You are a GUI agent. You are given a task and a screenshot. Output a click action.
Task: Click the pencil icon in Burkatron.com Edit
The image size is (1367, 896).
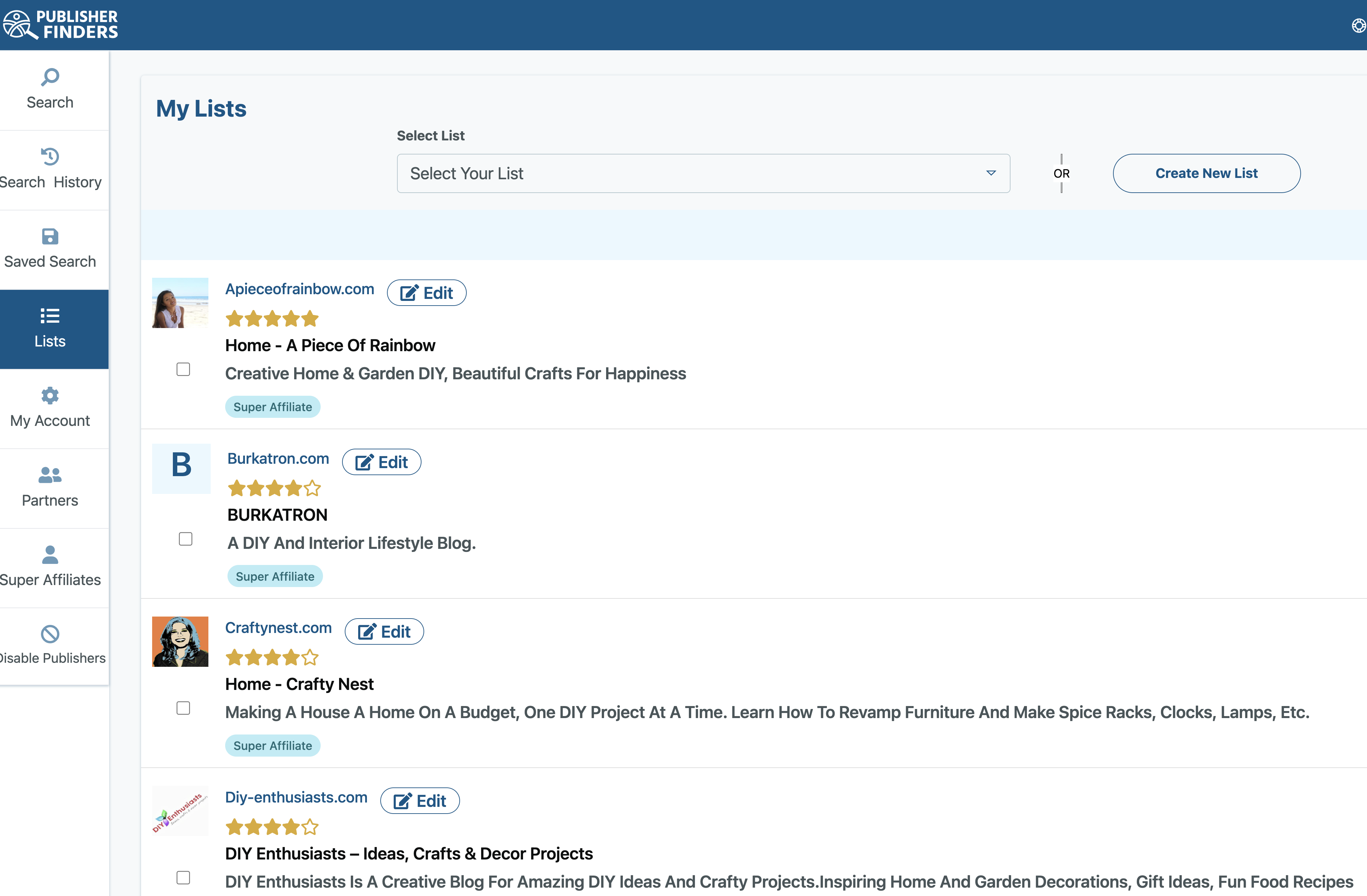click(364, 462)
